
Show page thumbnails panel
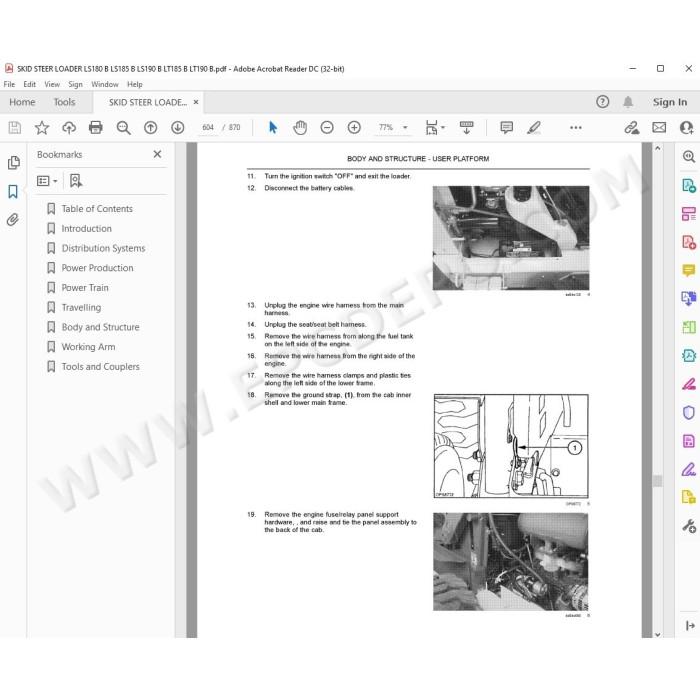(14, 163)
